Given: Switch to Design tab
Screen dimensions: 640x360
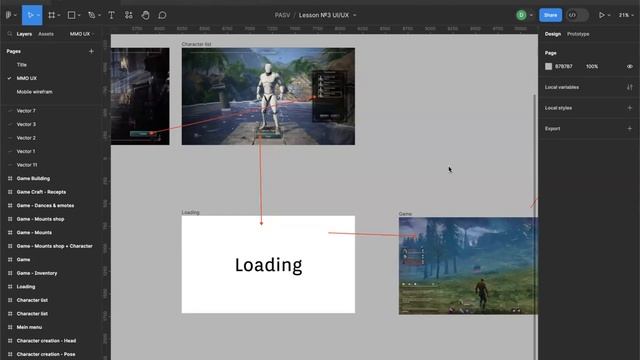Looking at the screenshot, I should [553, 34].
